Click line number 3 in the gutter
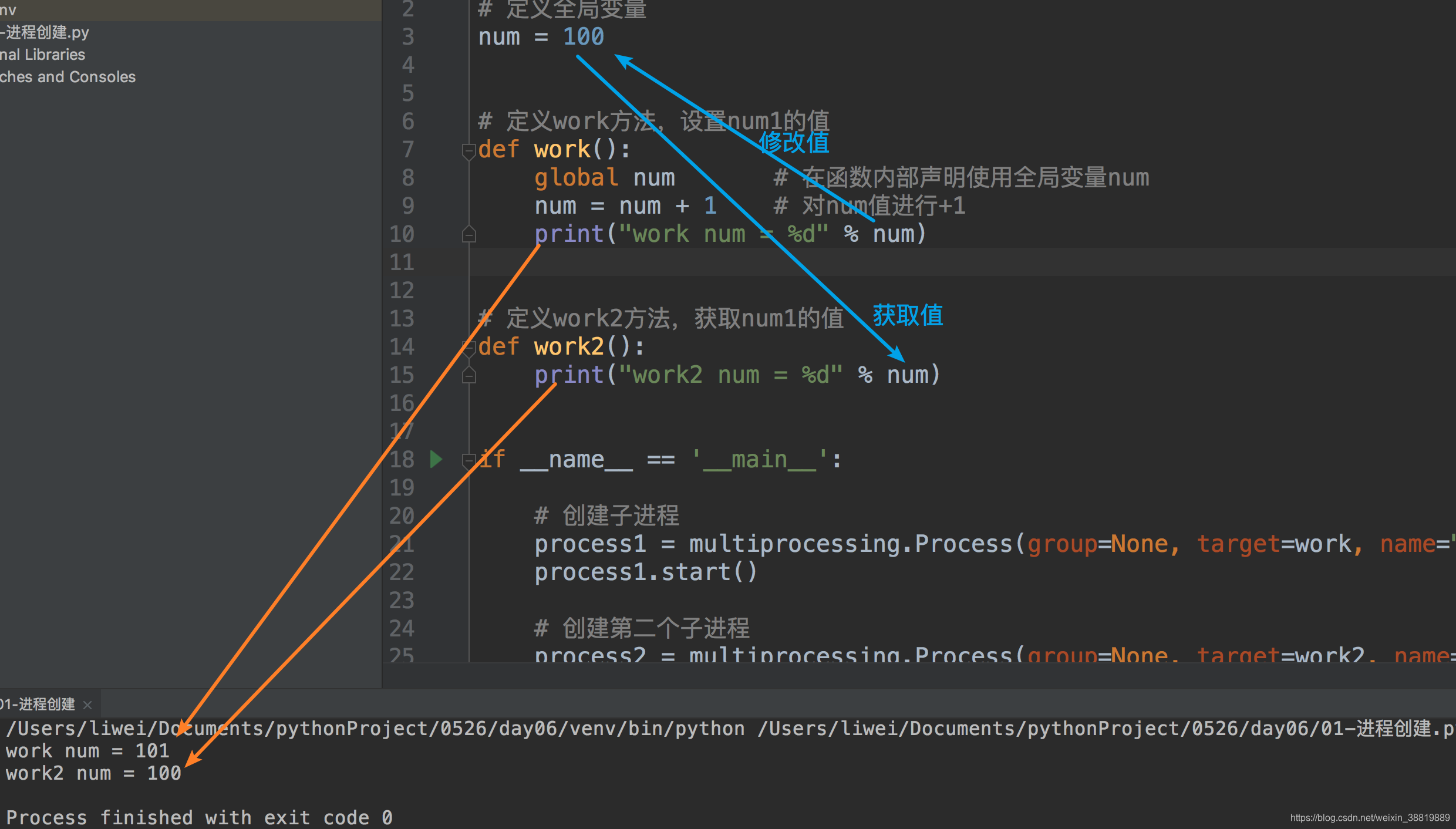The width and height of the screenshot is (1456, 829). pyautogui.click(x=407, y=36)
